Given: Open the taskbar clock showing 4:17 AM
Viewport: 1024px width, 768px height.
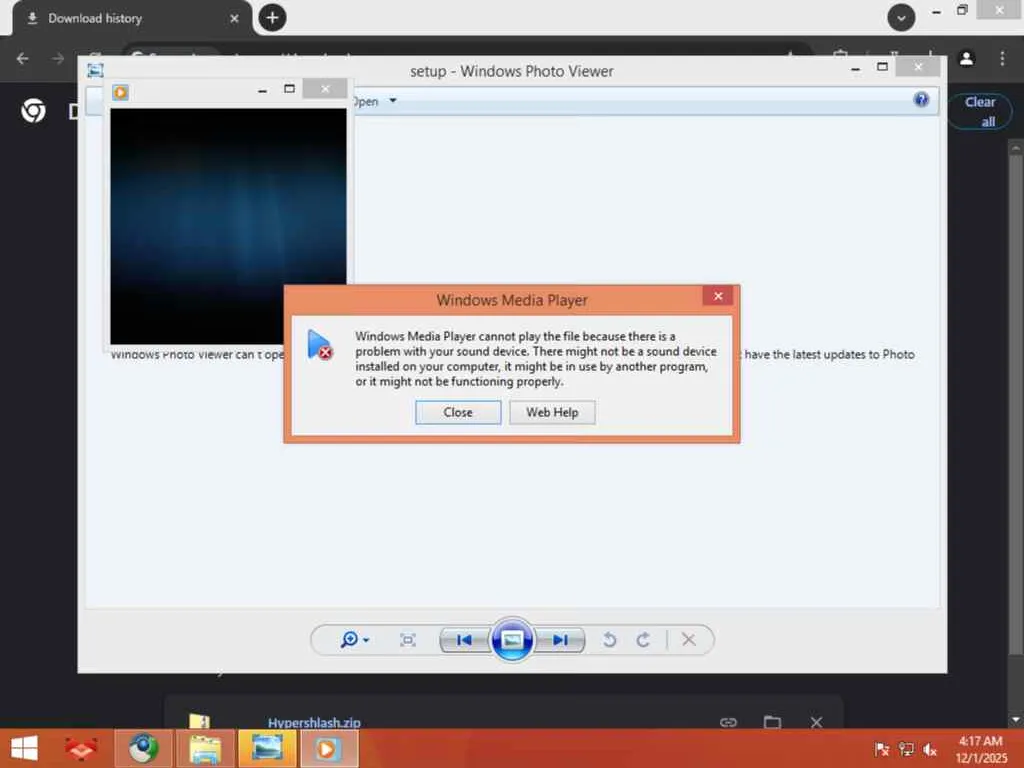Looking at the screenshot, I should [980, 749].
